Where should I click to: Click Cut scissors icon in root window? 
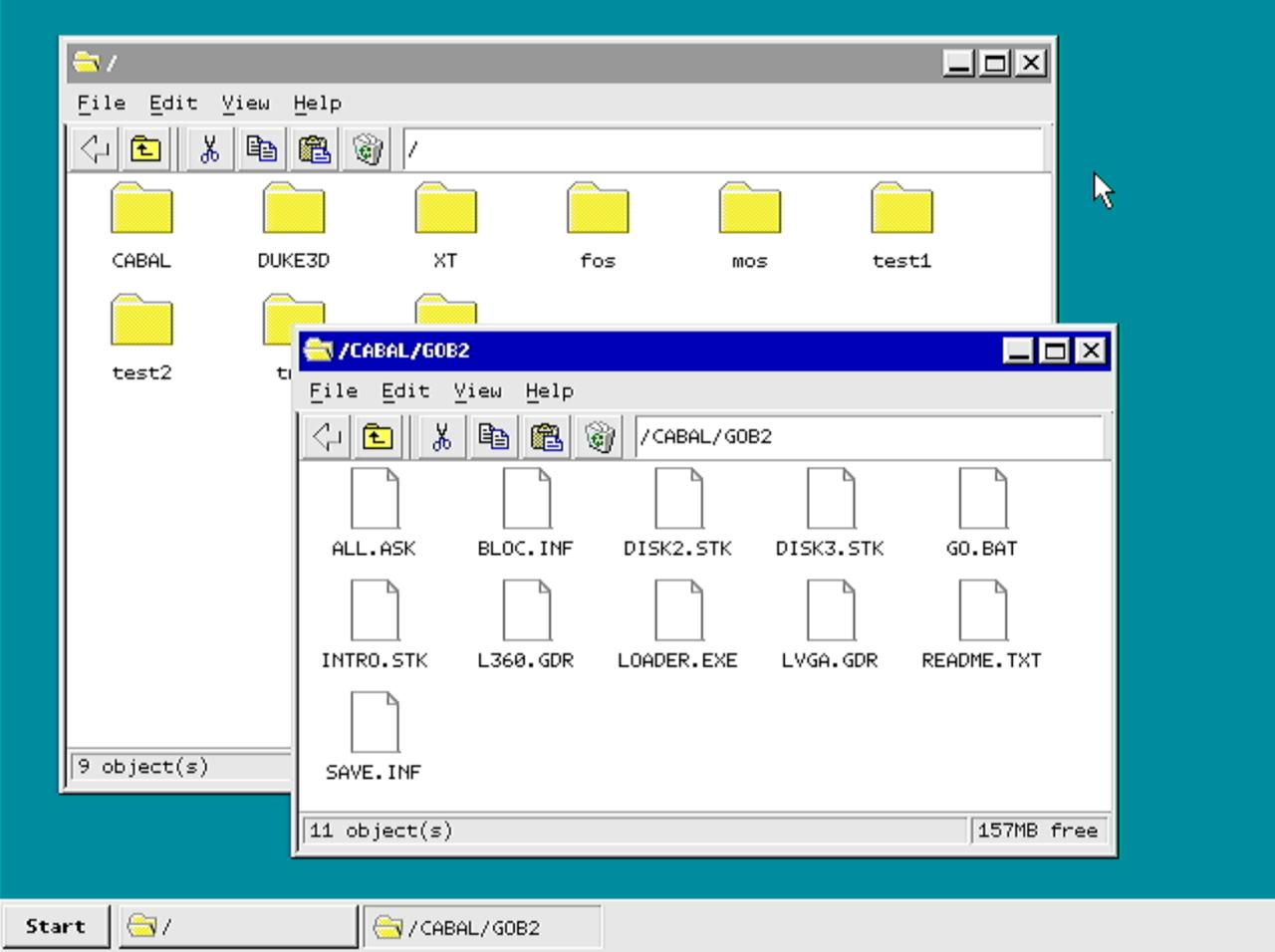(209, 149)
